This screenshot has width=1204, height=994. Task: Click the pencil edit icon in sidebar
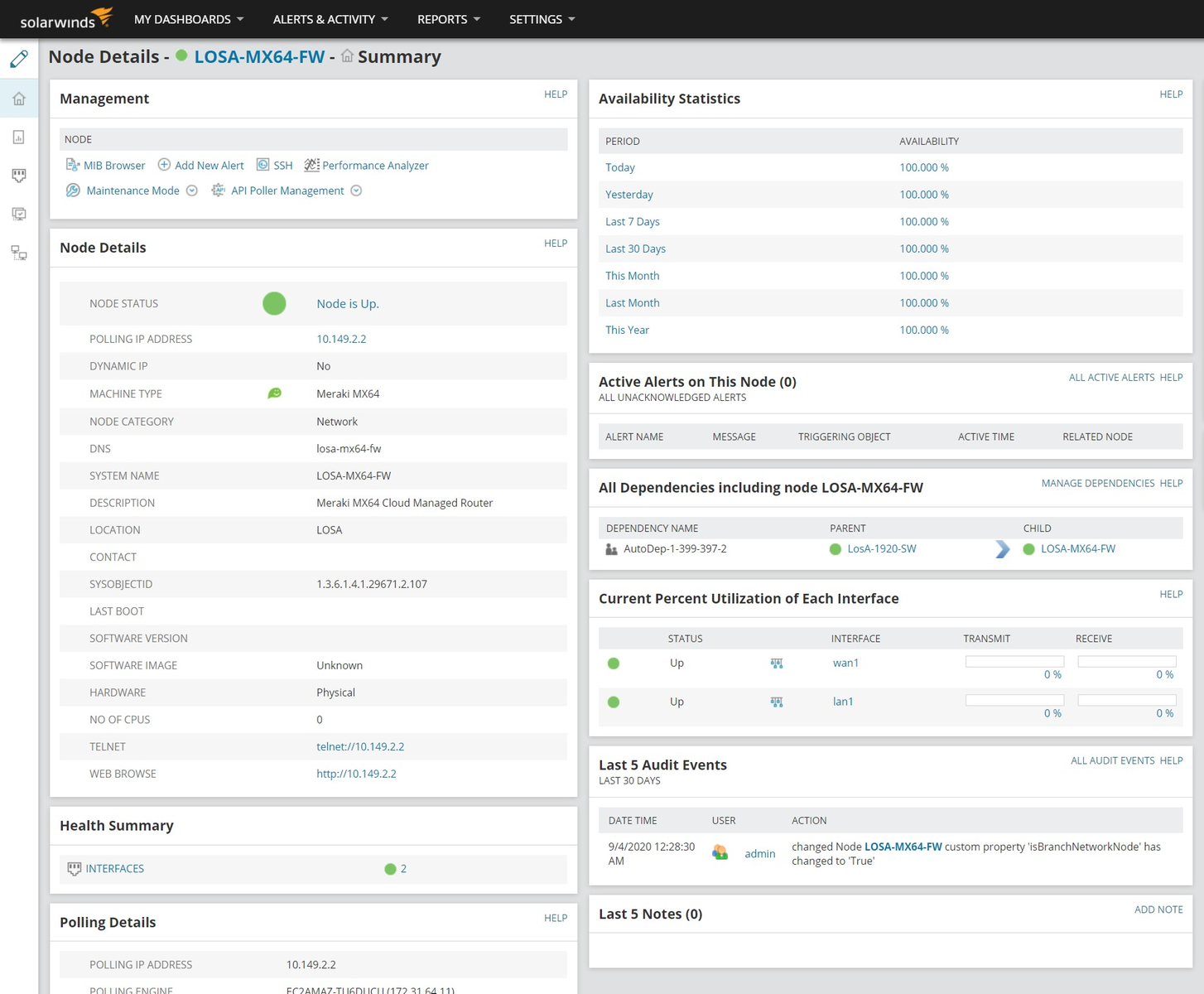click(18, 59)
